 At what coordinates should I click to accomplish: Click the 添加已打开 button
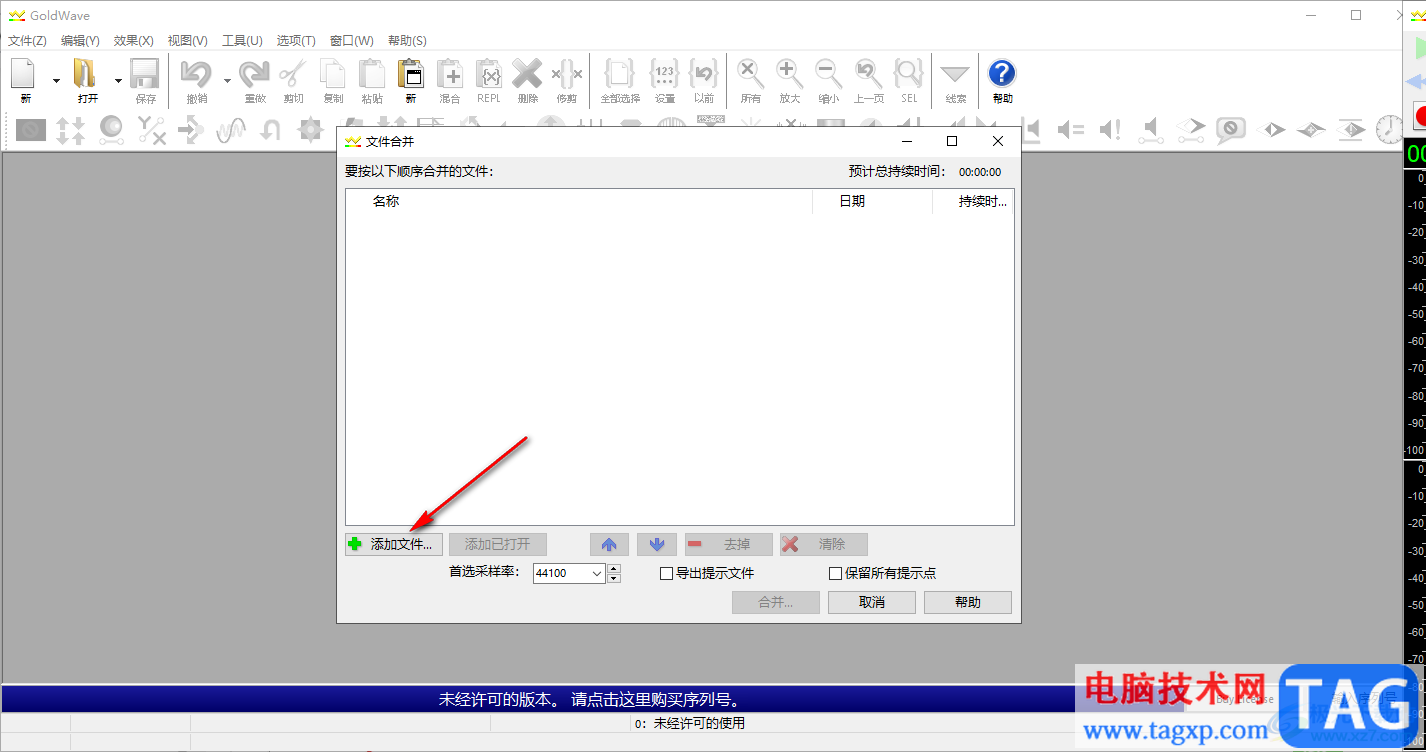coord(498,545)
